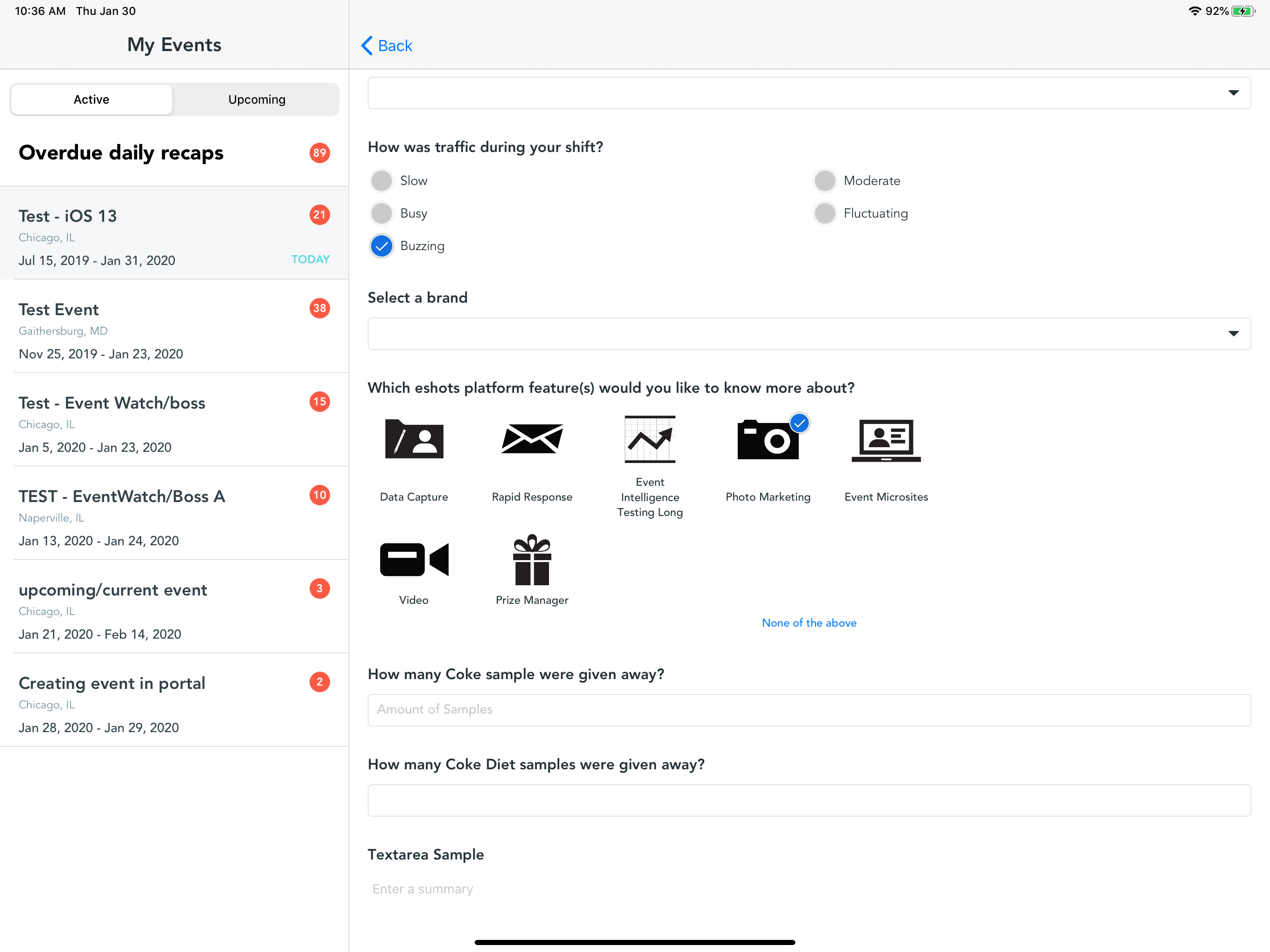The height and width of the screenshot is (952, 1270).
Task: Choose the Event Intelligence chart icon
Action: [650, 439]
